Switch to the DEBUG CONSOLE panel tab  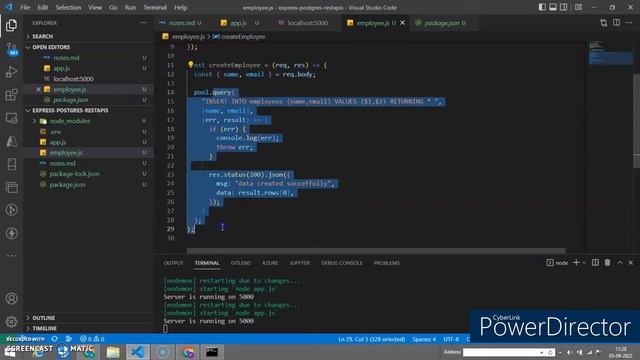341,263
